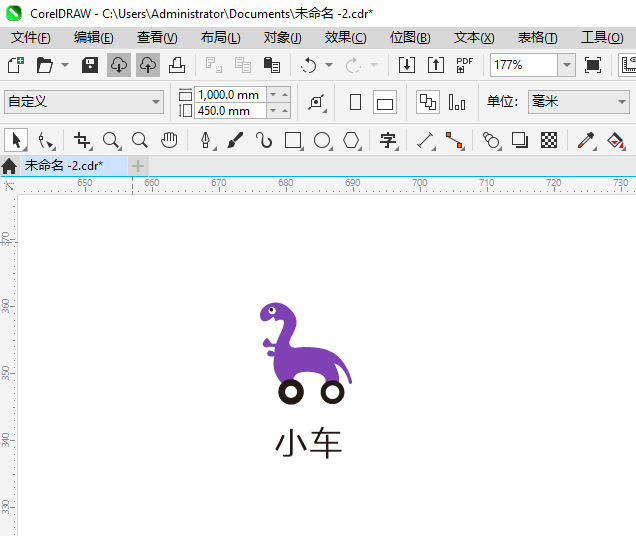Click the Save floppy disk icon
636x536 pixels.
(90, 65)
